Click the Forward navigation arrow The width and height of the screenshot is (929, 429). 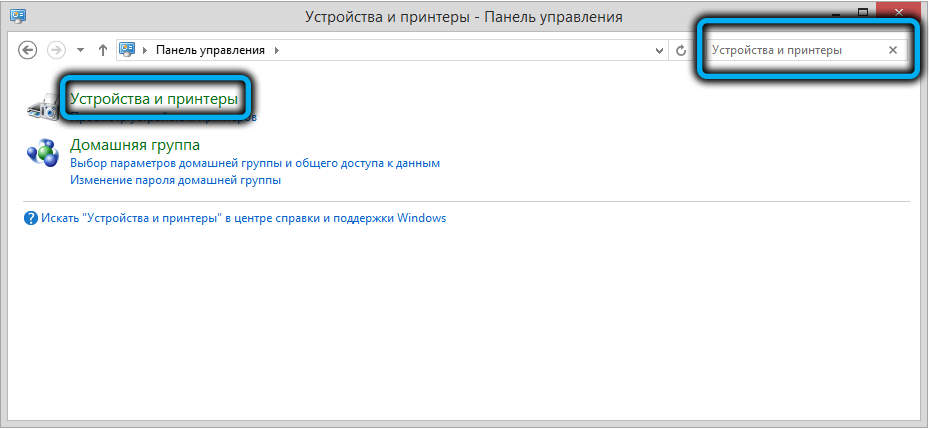[56, 50]
